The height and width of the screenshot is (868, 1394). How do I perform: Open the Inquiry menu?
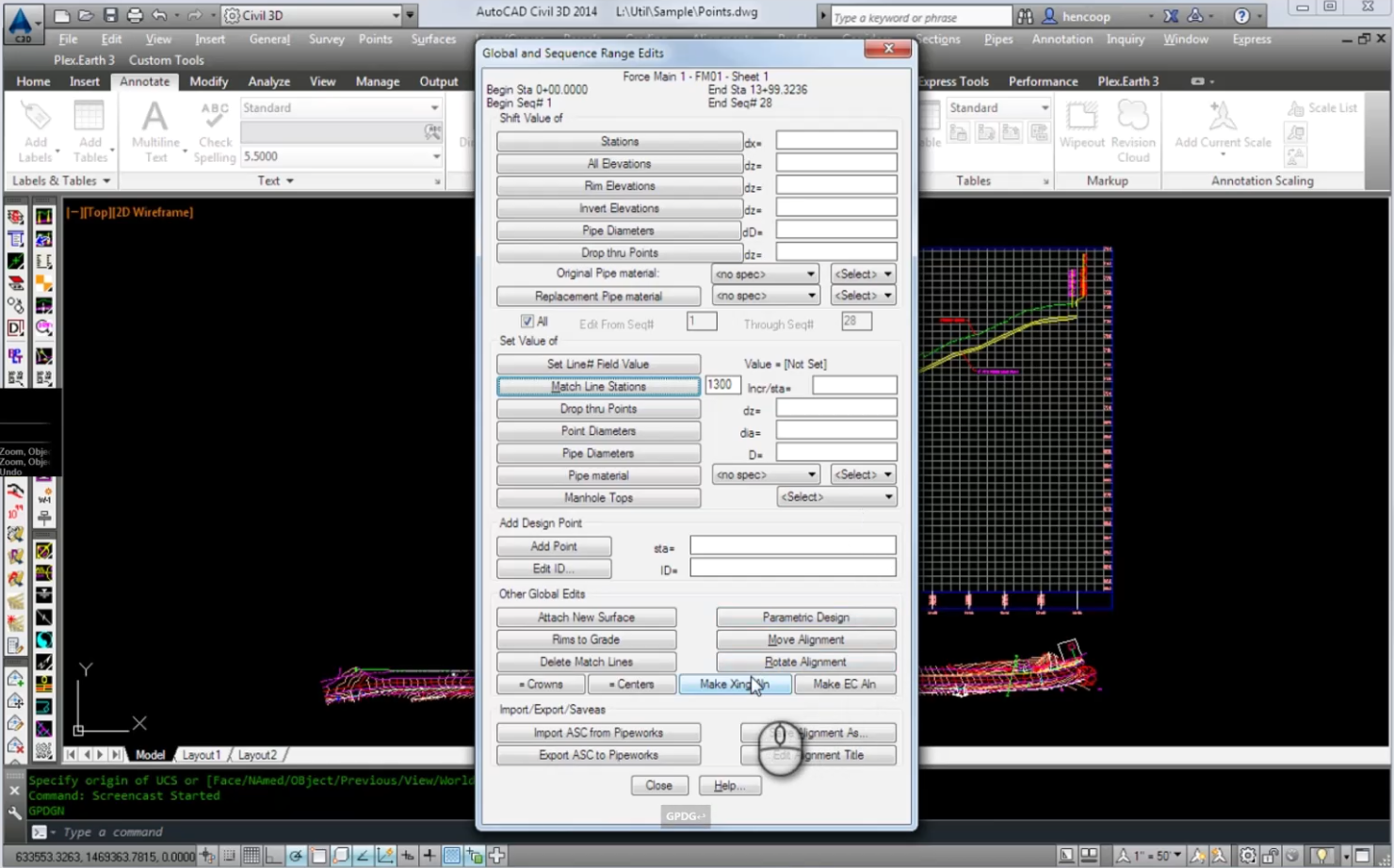(1126, 39)
